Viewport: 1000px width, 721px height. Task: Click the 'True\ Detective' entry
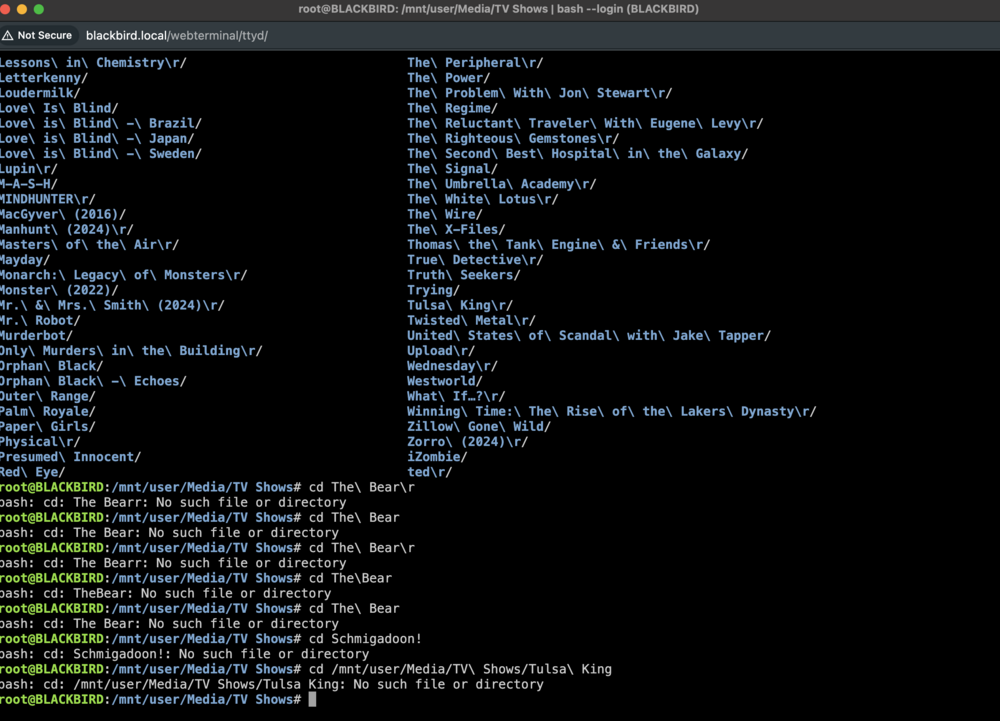pos(475,259)
